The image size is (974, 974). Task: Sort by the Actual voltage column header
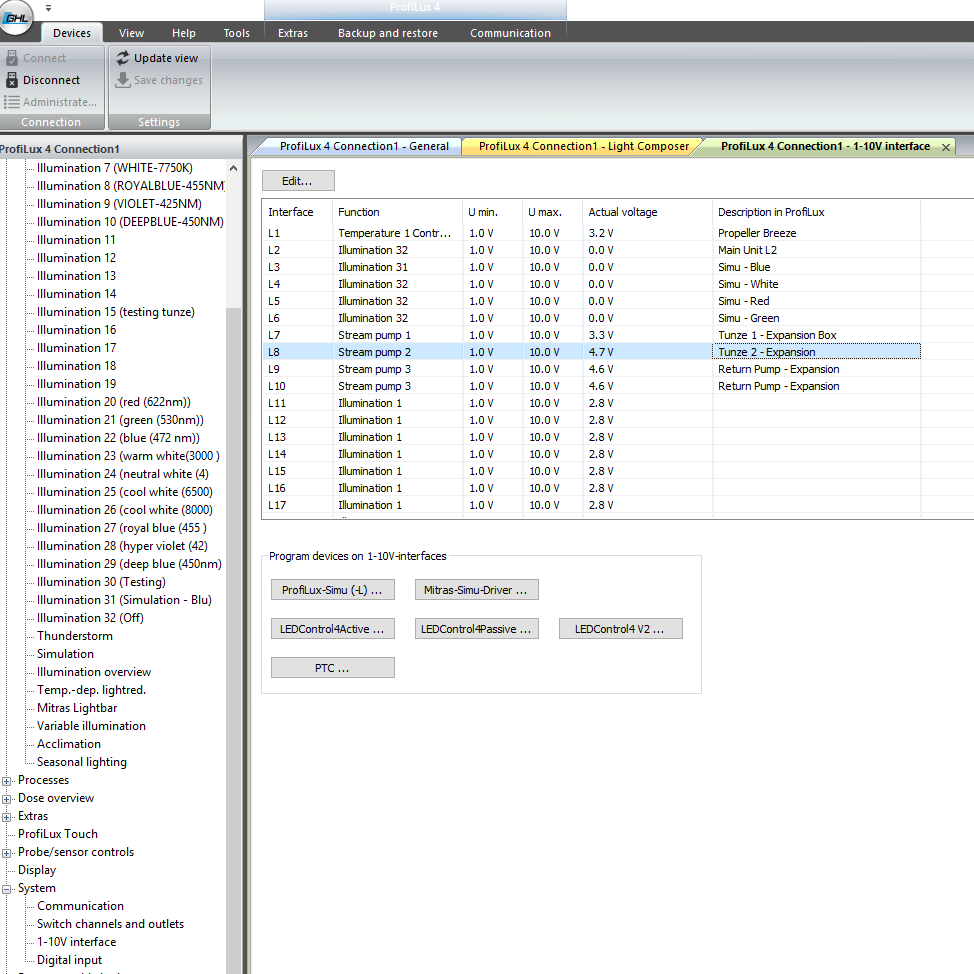click(647, 212)
